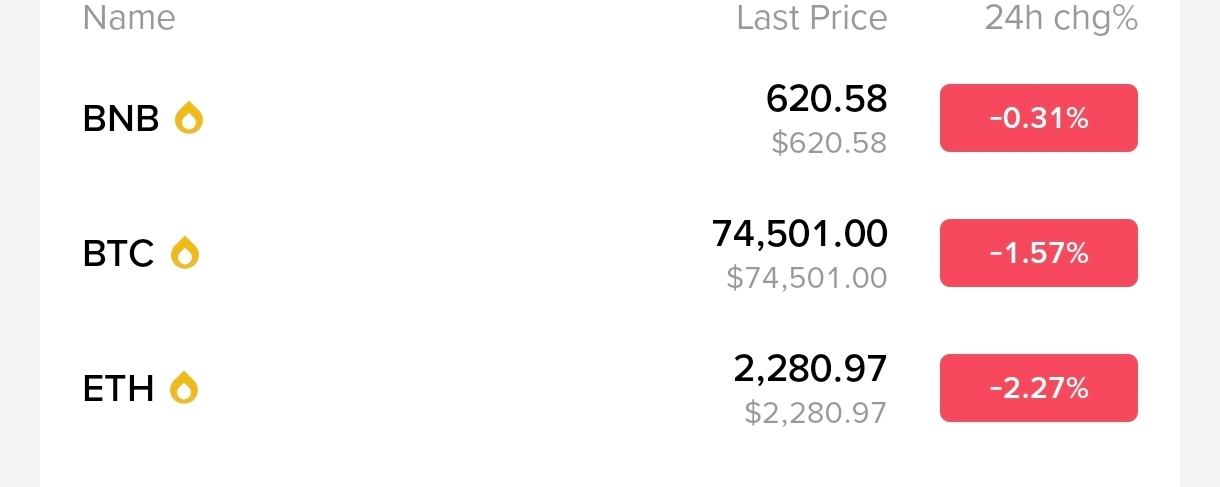Click the hot flame icon beside BNB
Image resolution: width=1220 pixels, height=487 pixels.
pyautogui.click(x=189, y=119)
